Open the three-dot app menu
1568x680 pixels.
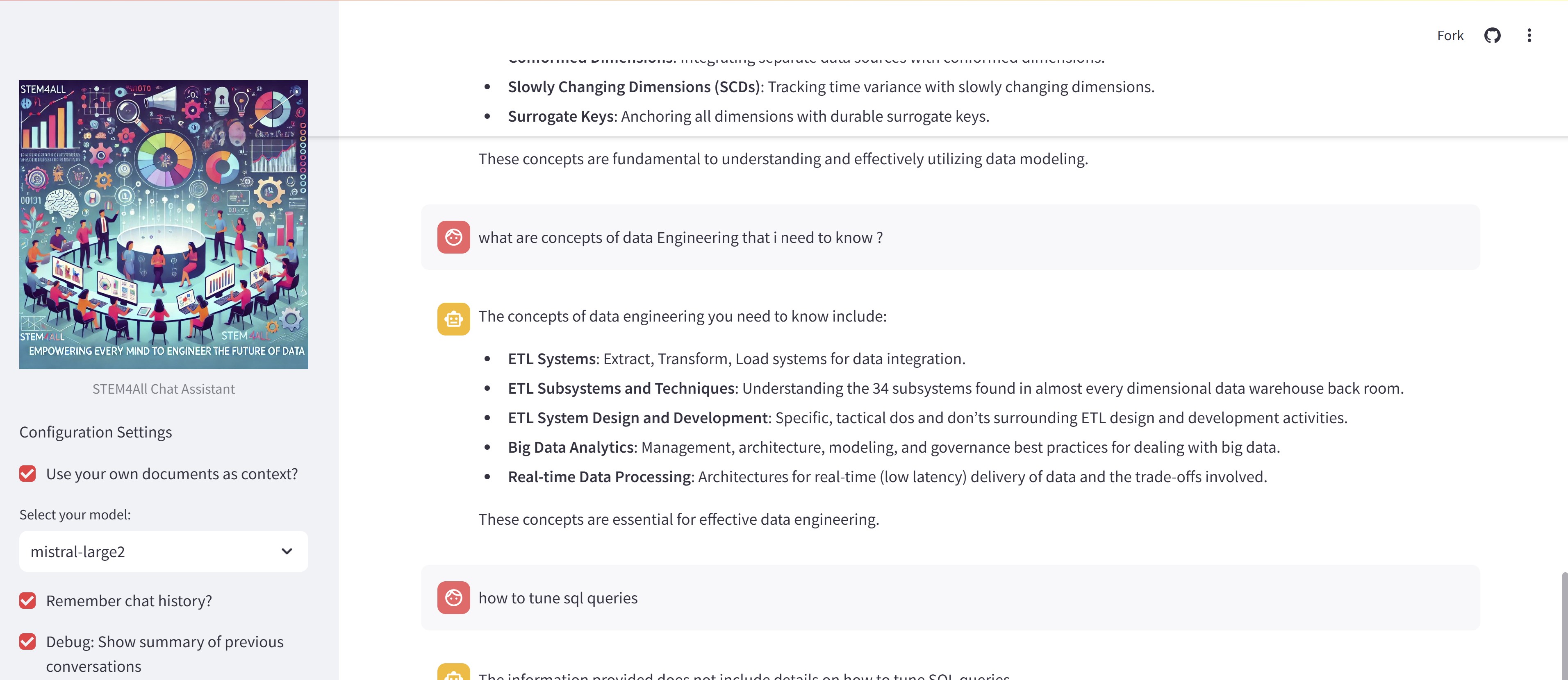[x=1529, y=35]
